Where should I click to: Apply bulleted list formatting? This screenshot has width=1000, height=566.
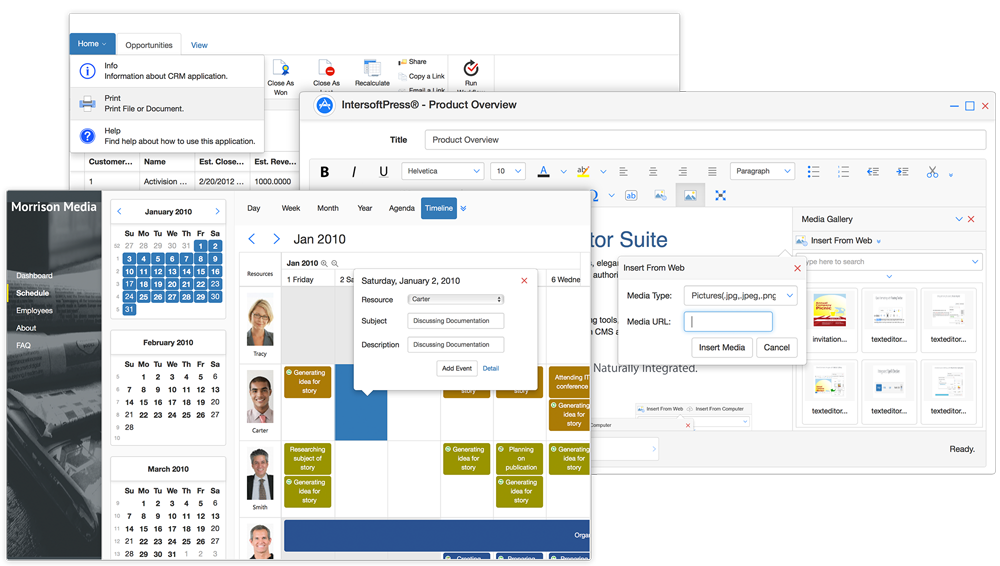pos(814,172)
